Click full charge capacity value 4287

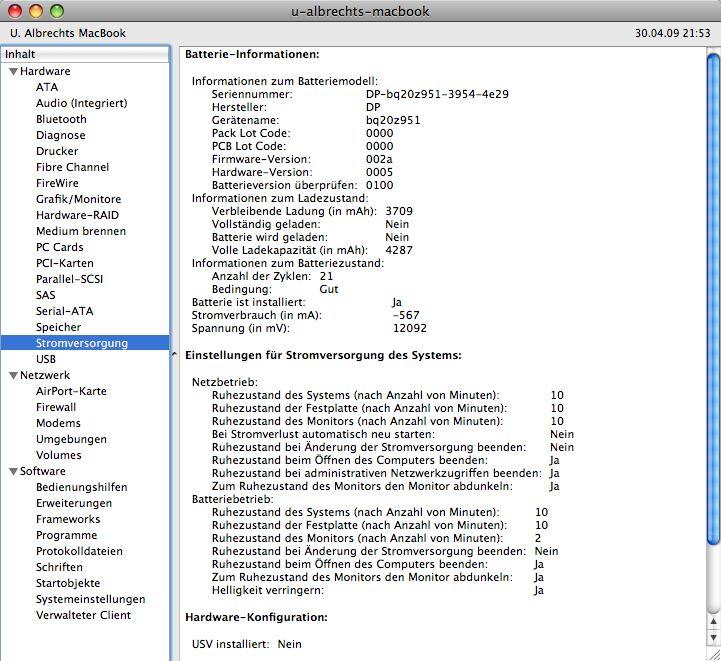point(399,250)
